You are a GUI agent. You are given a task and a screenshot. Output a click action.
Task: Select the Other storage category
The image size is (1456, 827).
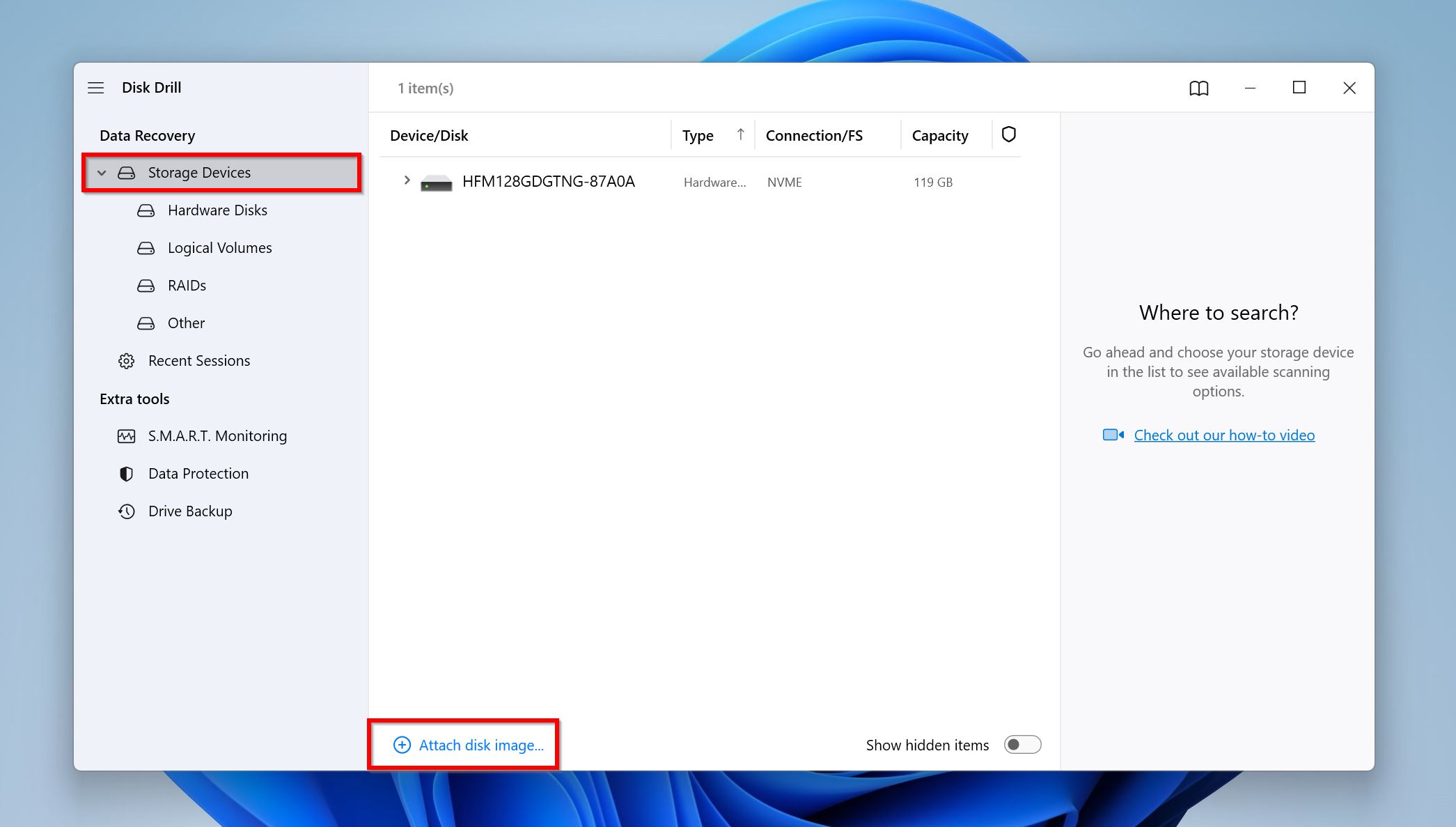186,322
